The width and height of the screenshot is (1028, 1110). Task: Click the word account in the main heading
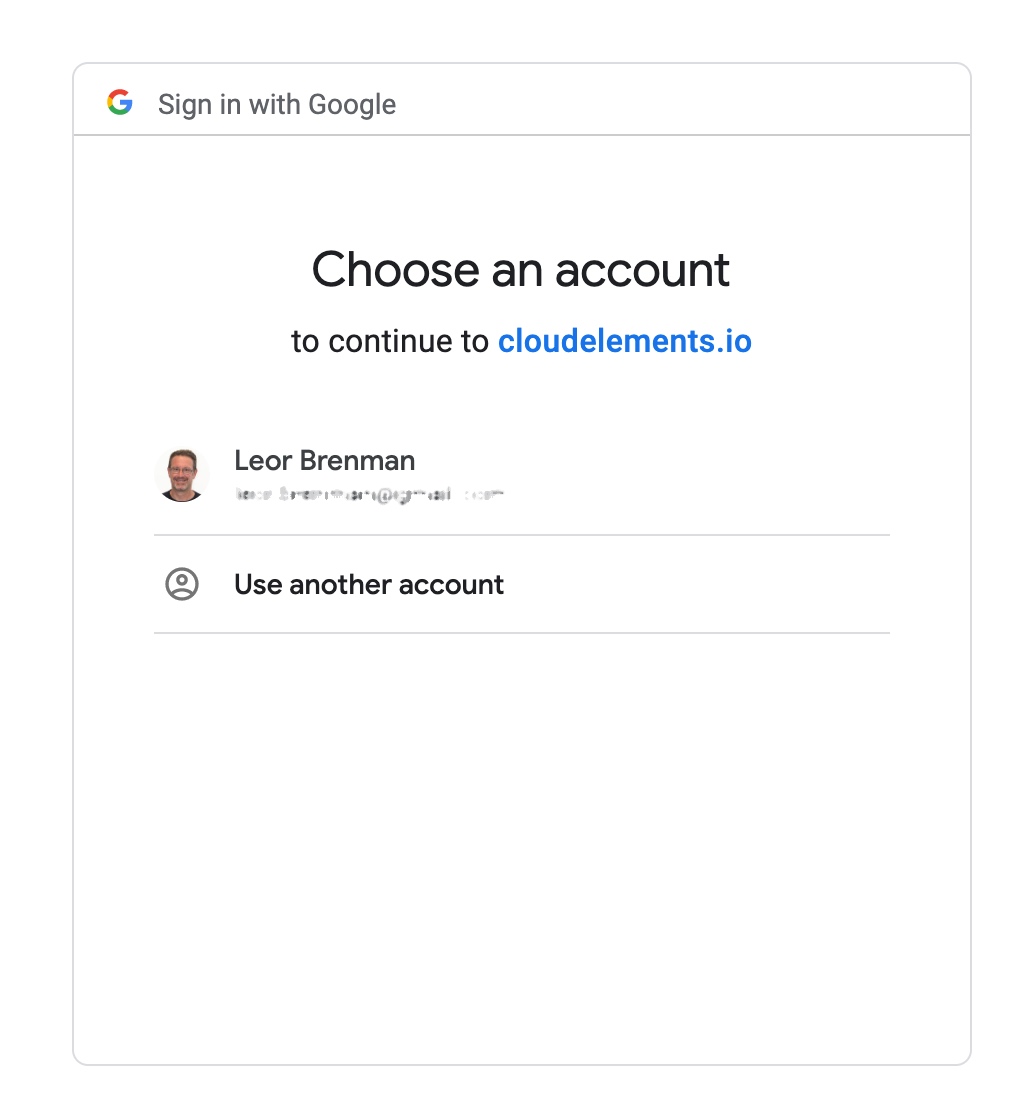pyautogui.click(x=643, y=271)
